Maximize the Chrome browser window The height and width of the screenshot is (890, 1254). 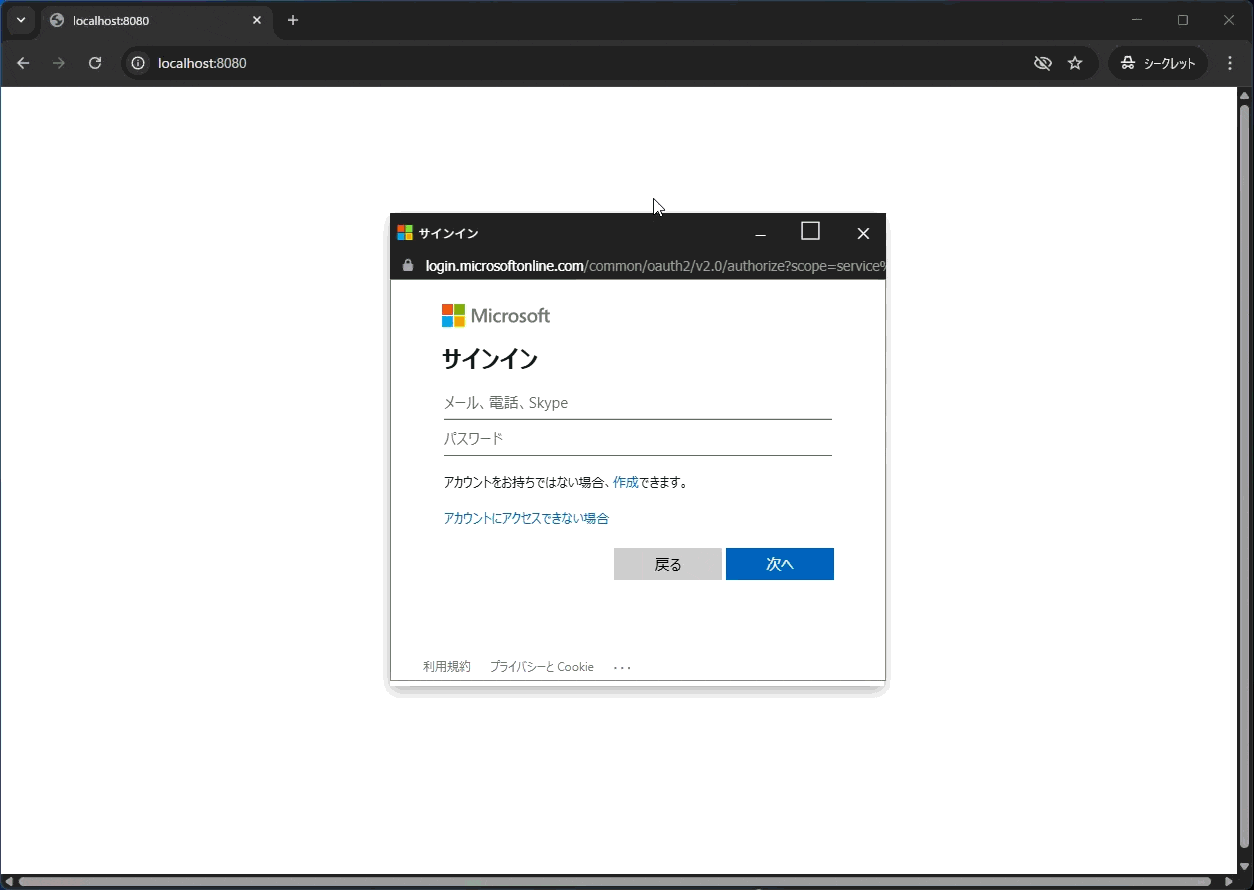click(1183, 20)
